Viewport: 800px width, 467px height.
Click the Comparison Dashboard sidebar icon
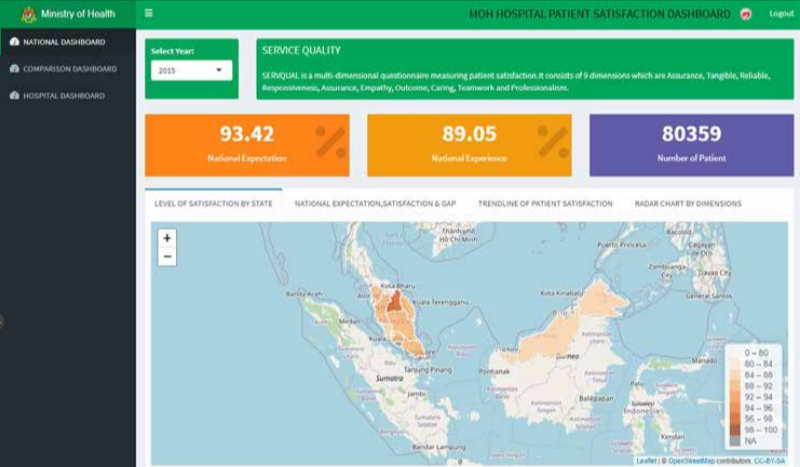point(14,69)
